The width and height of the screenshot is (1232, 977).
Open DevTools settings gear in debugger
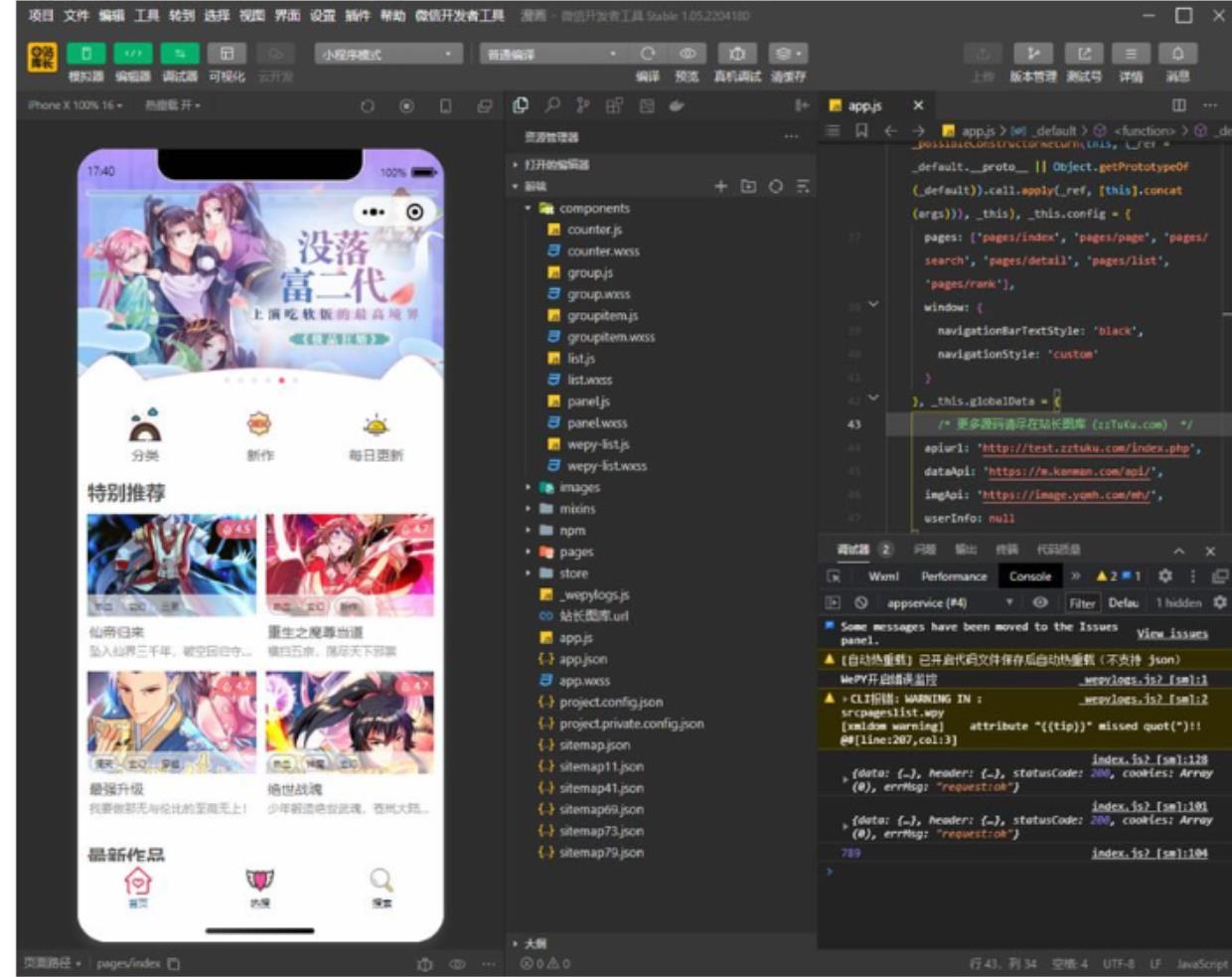1165,576
